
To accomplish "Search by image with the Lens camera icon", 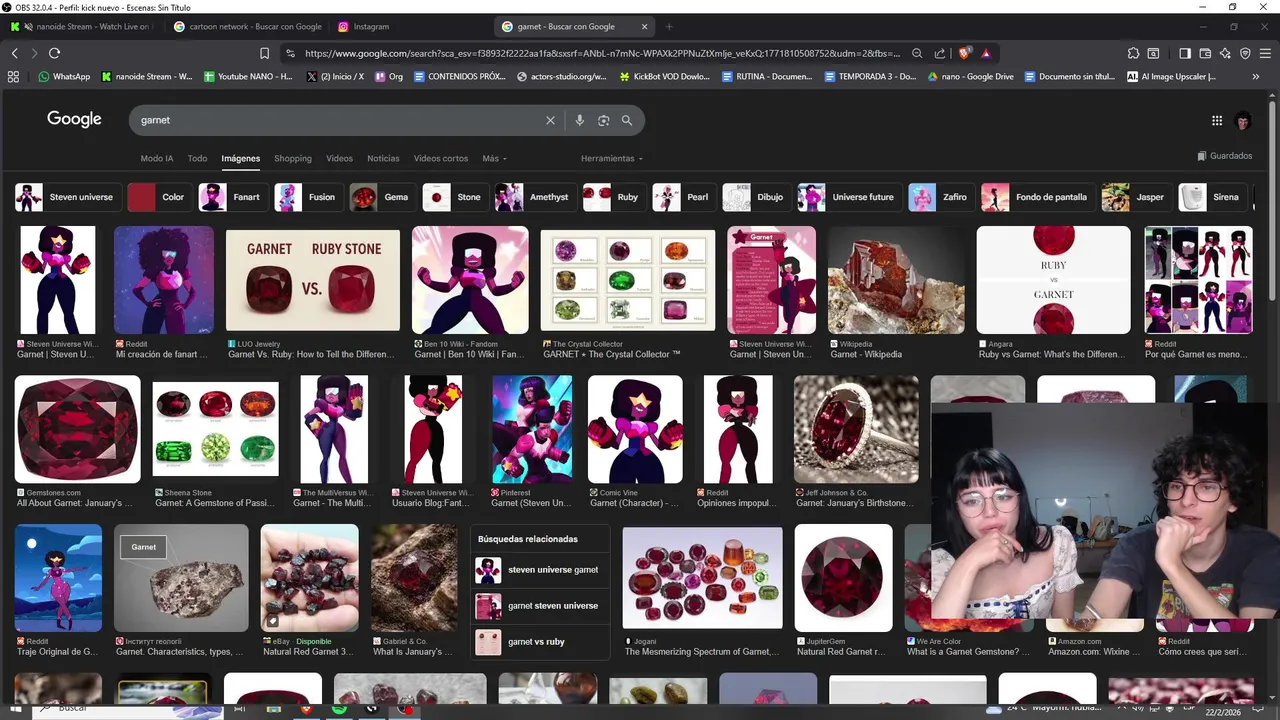I will (x=603, y=120).
